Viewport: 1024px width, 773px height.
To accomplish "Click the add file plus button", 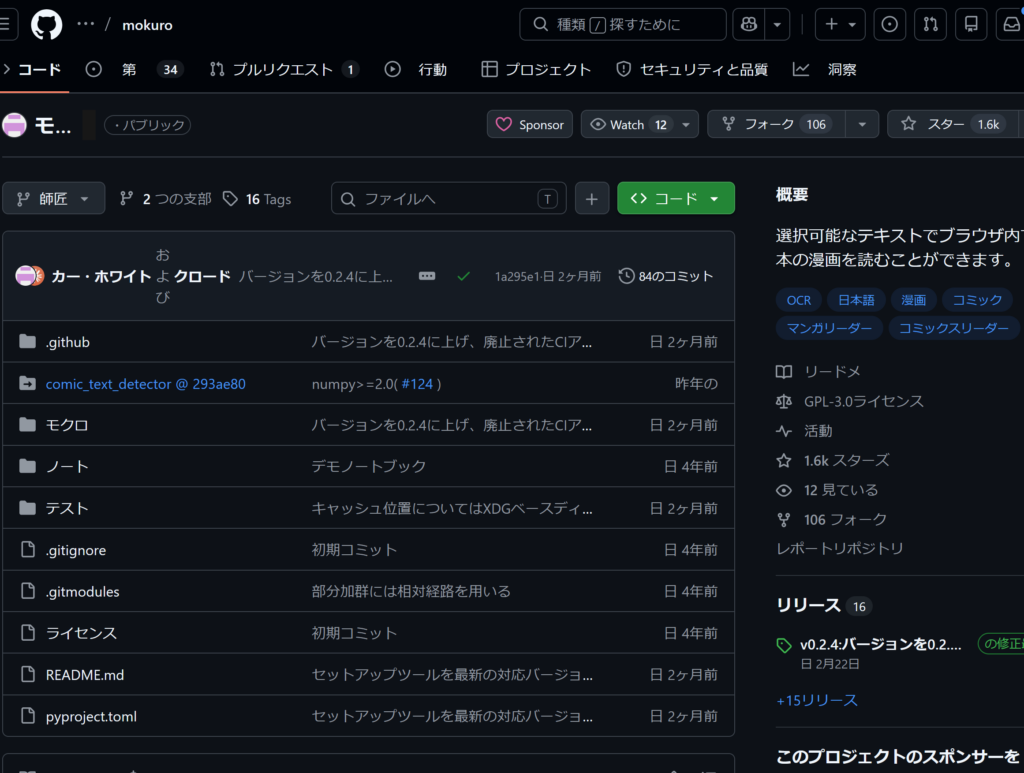I will 591,198.
